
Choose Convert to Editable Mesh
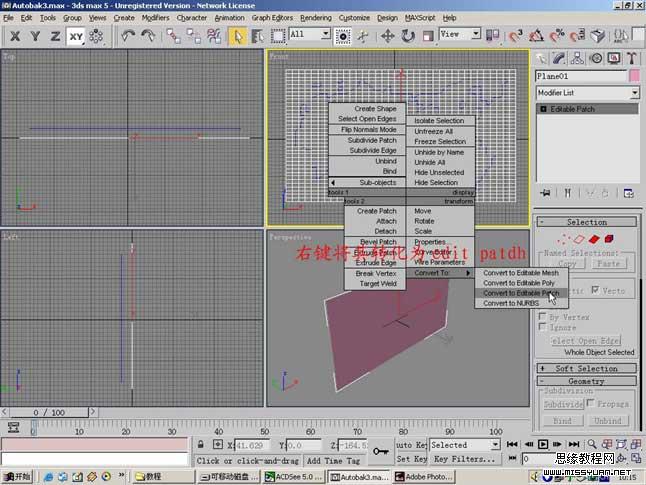click(x=521, y=273)
